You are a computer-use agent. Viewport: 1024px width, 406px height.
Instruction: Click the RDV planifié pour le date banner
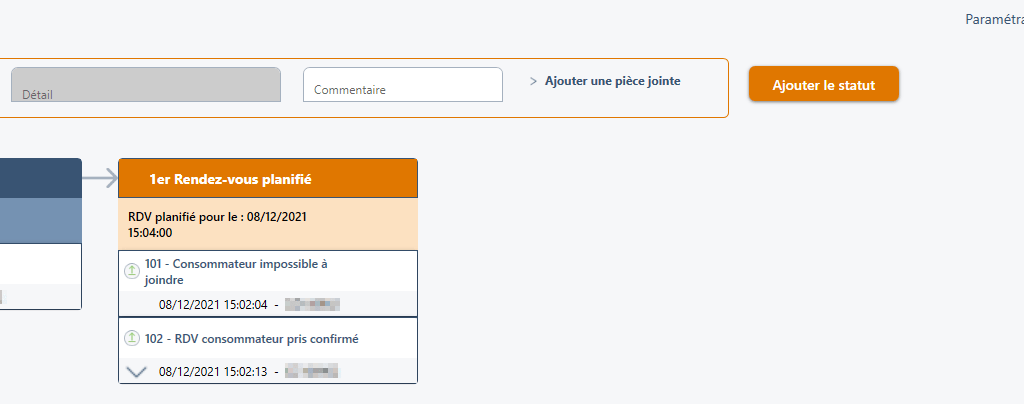[x=268, y=224]
